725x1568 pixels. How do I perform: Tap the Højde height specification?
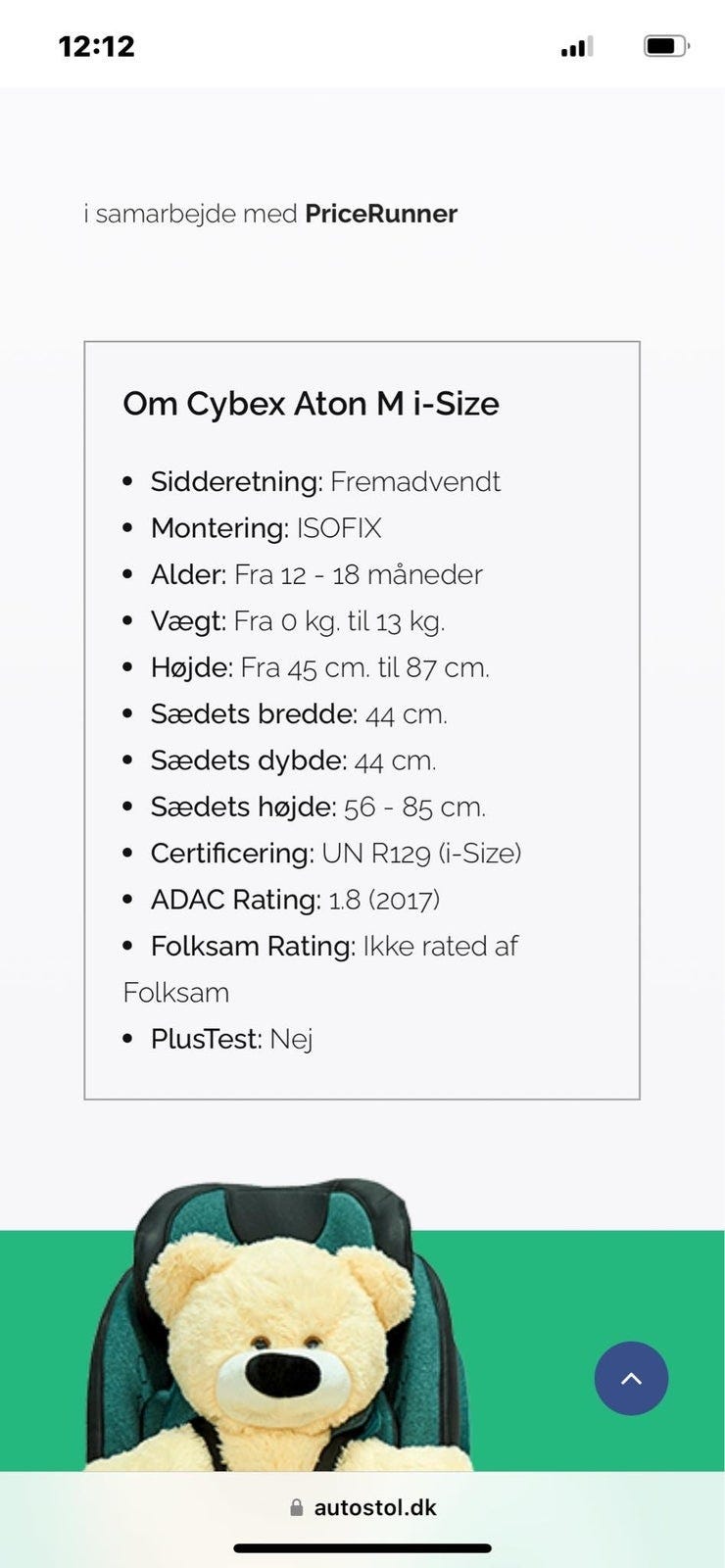(x=319, y=667)
